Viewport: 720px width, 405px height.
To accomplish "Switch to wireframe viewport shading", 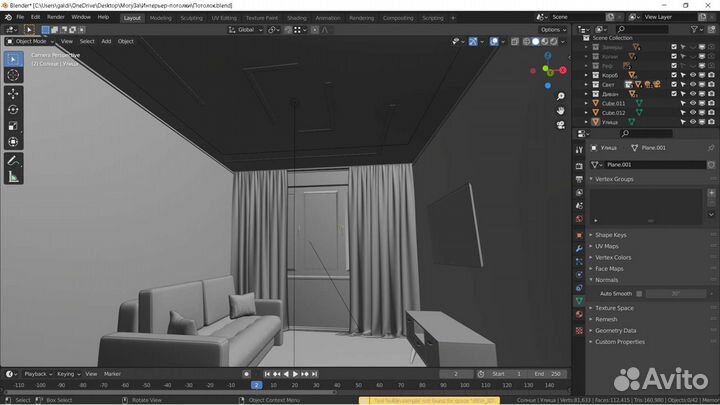I will pyautogui.click(x=526, y=42).
